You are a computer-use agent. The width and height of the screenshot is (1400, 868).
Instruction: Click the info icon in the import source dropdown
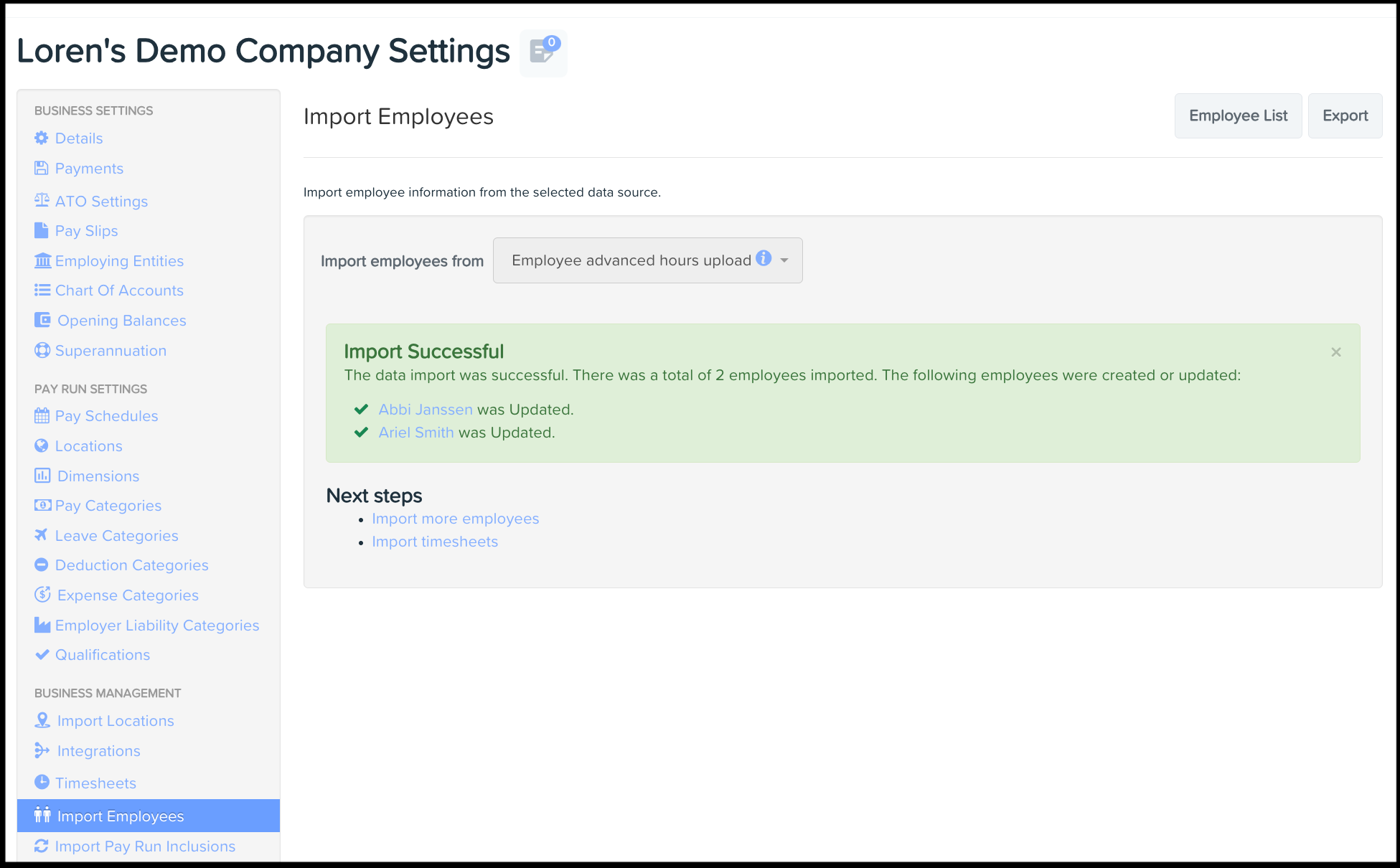(x=764, y=258)
